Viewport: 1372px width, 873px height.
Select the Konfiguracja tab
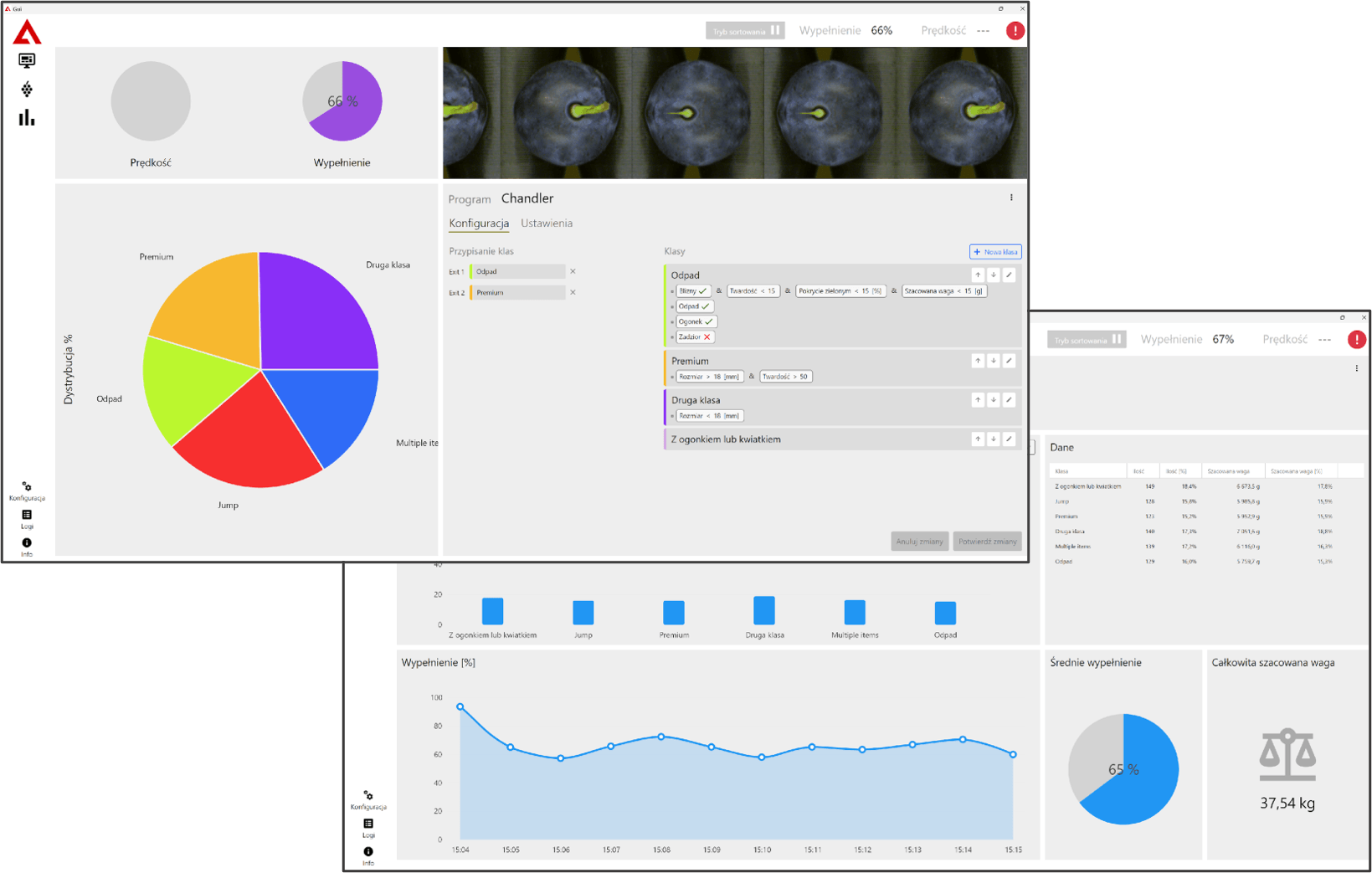[x=479, y=223]
